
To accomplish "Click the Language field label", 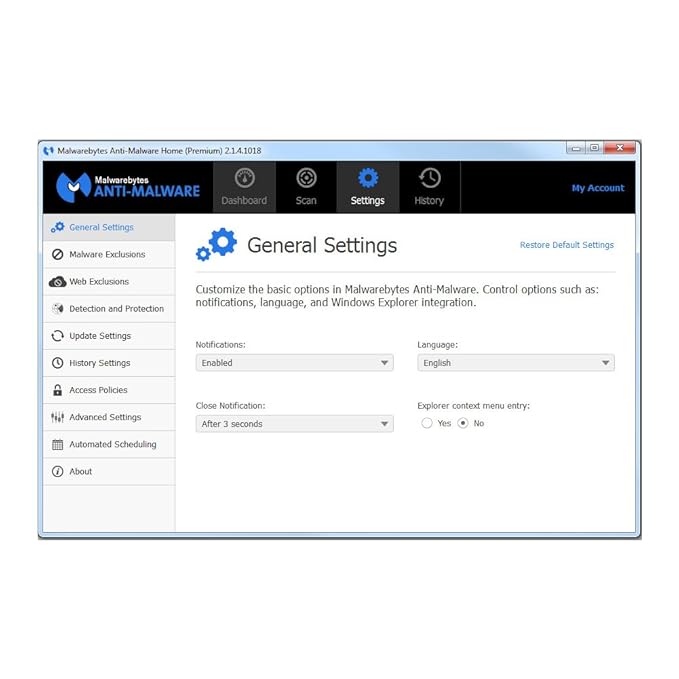I will pyautogui.click(x=437, y=345).
